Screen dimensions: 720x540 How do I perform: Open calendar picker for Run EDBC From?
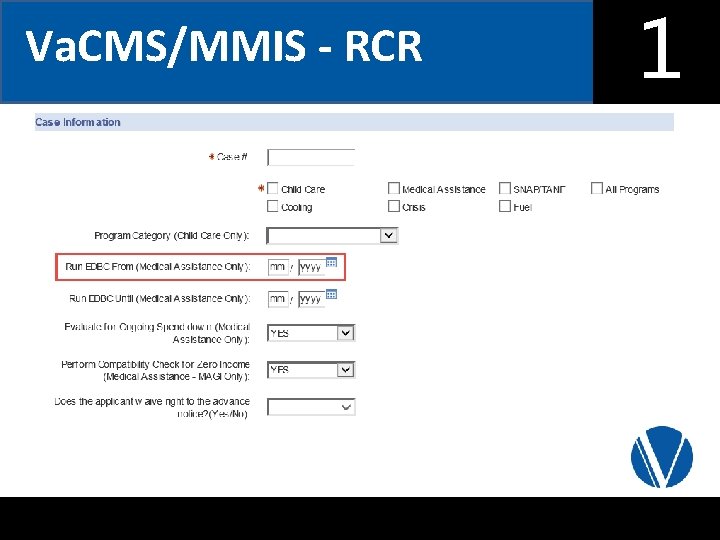[x=332, y=262]
